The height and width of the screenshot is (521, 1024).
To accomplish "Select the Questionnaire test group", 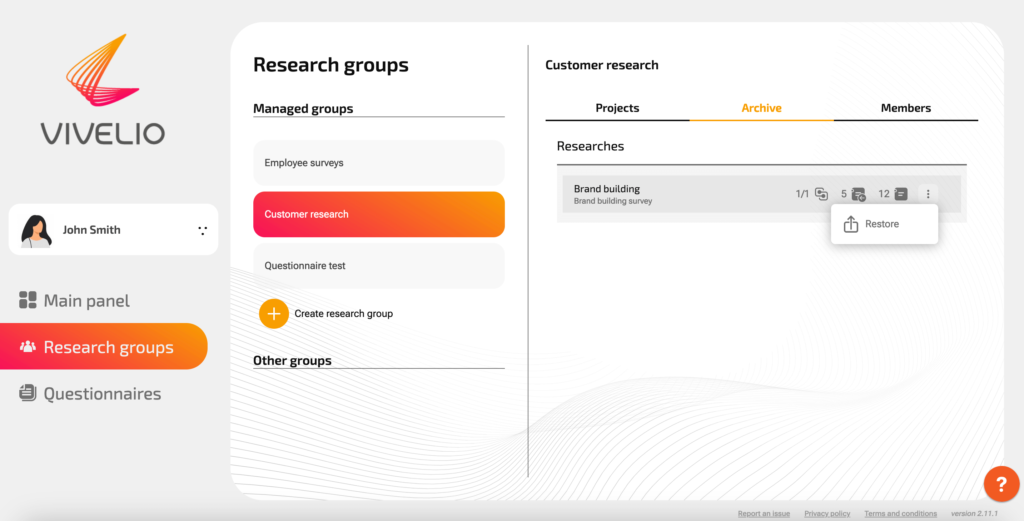I will 379,266.
